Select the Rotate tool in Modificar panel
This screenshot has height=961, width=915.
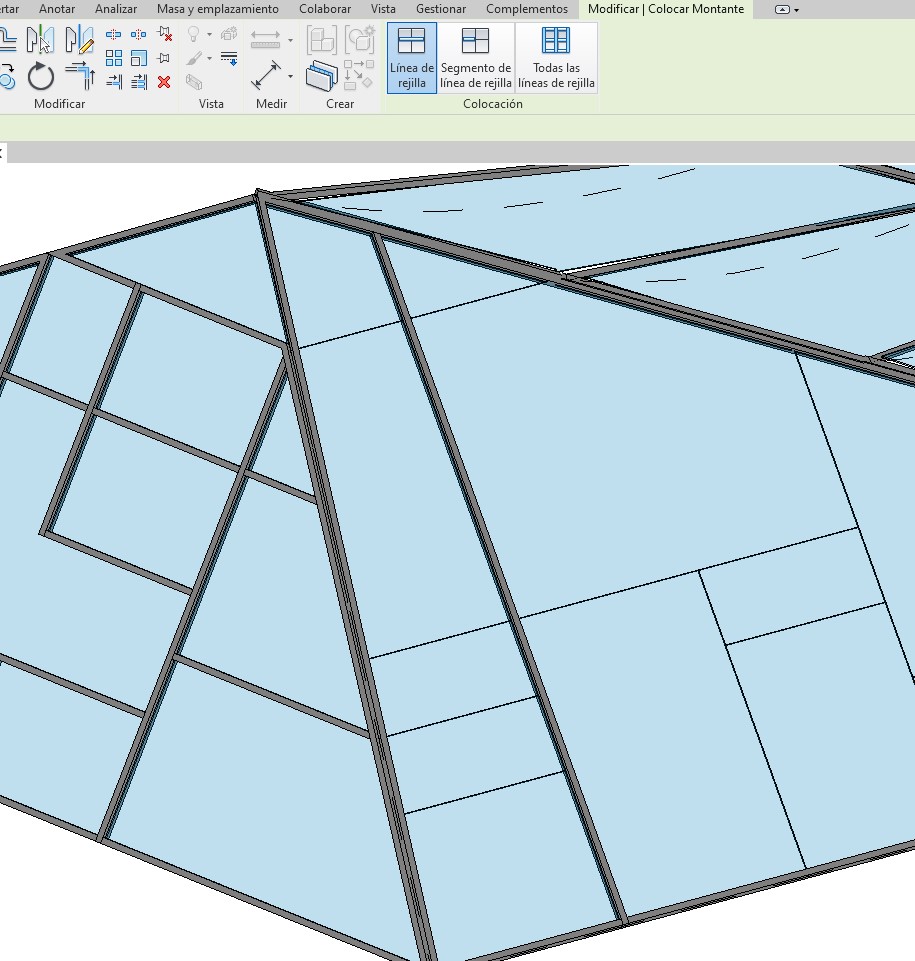click(x=41, y=76)
